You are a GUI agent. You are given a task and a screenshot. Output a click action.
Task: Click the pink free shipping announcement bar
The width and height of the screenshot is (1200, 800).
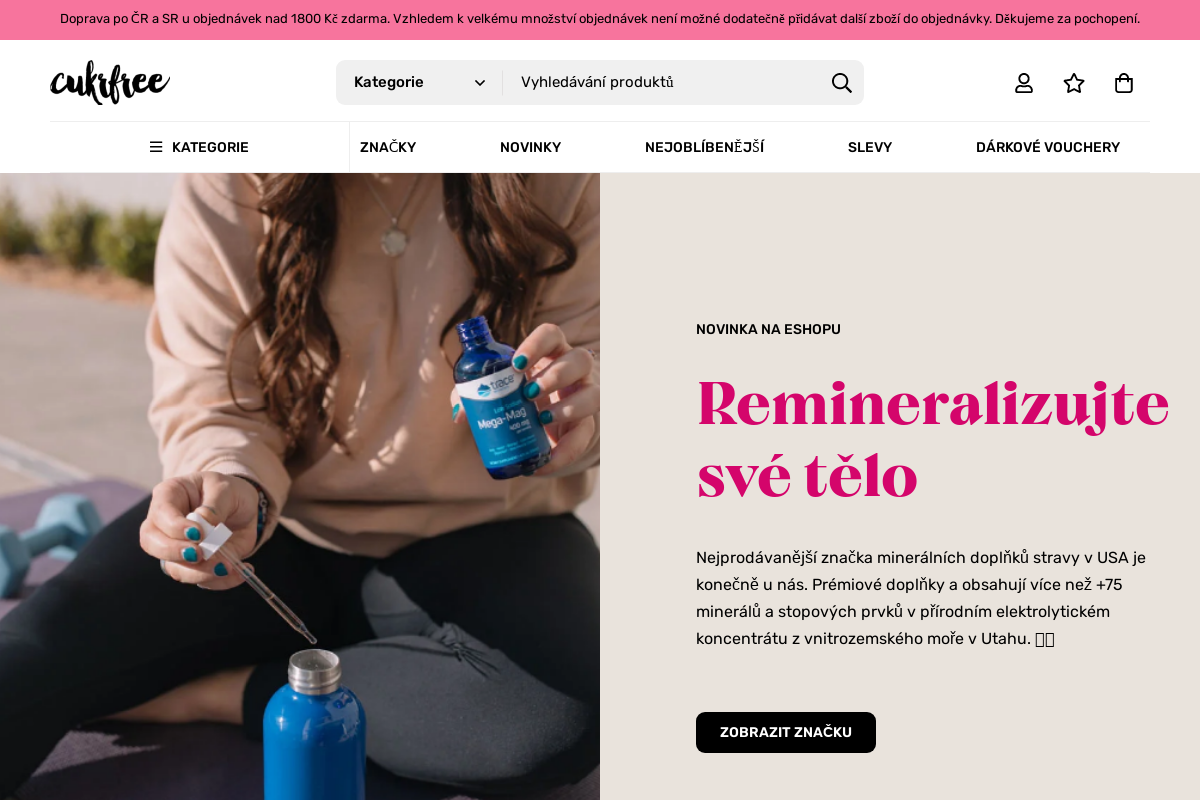pos(600,19)
